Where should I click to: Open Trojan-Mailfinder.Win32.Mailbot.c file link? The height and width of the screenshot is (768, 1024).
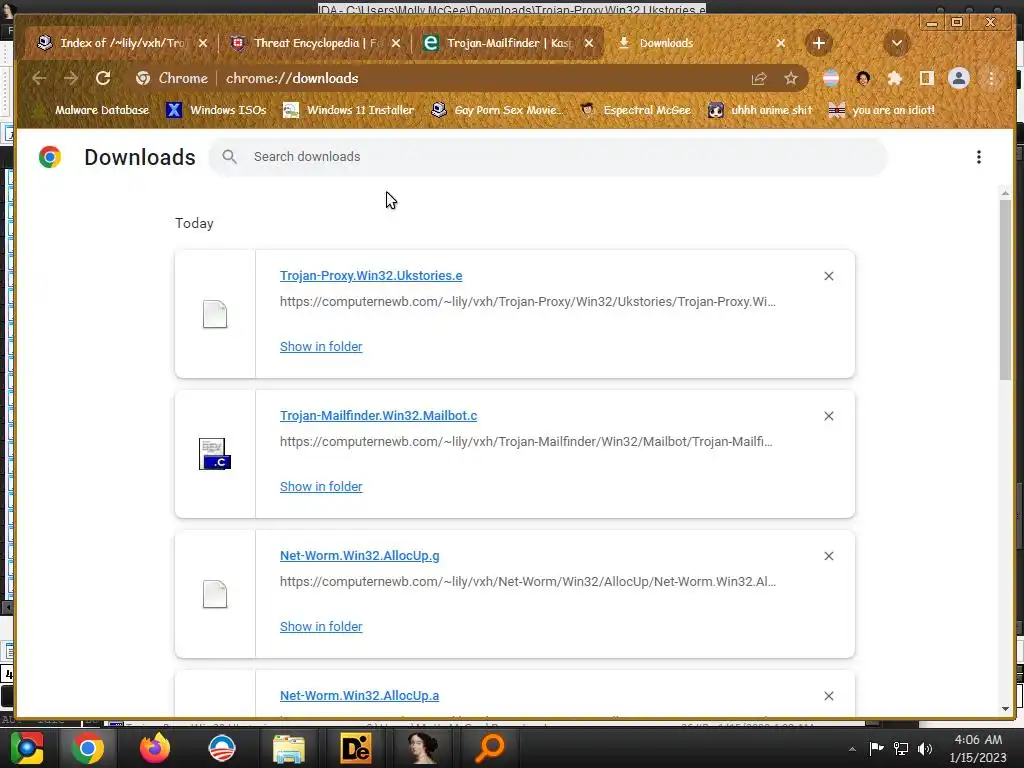coord(379,415)
